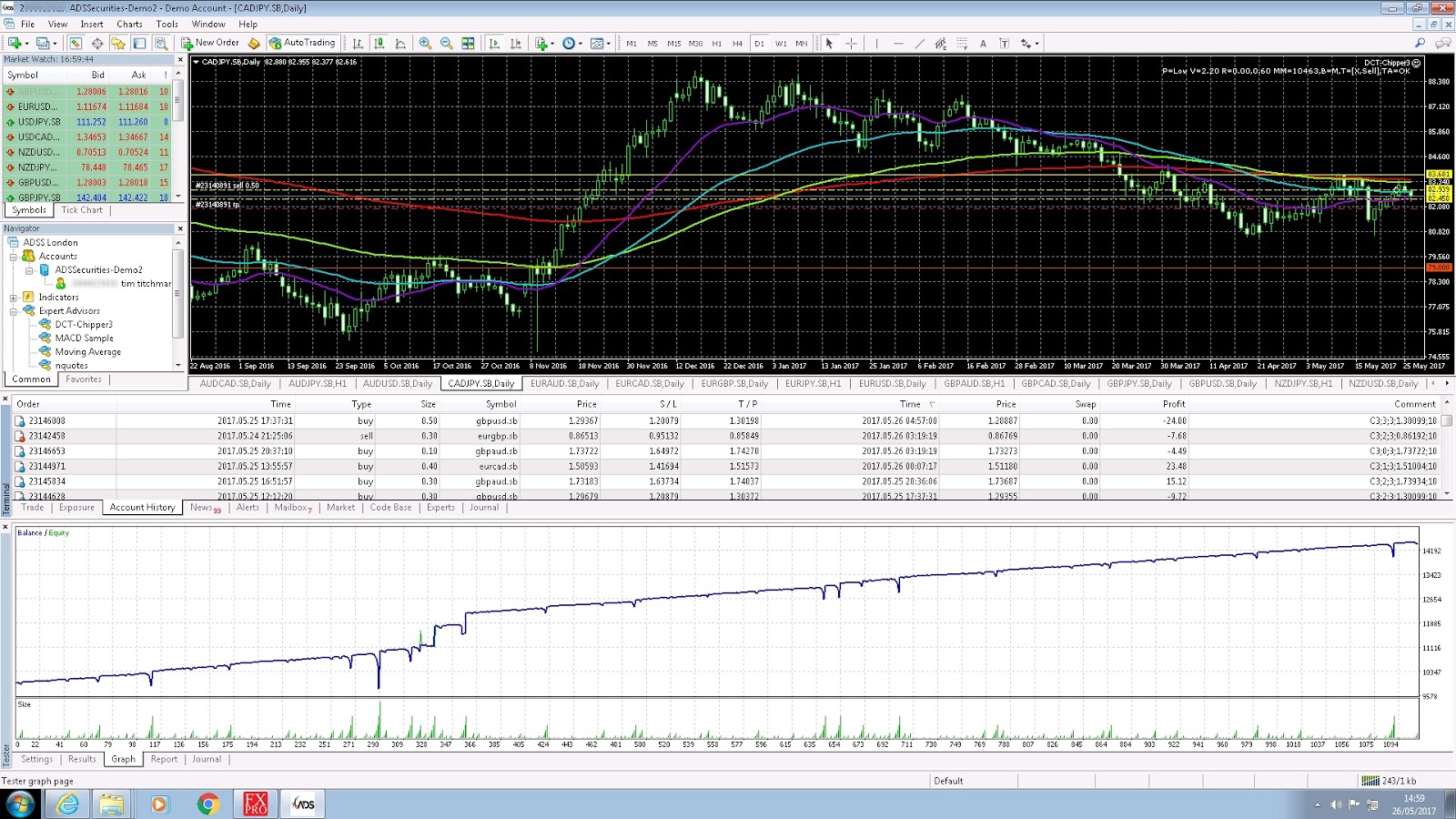Select the horizontal line drawing tool
The image size is (1456, 819).
tap(898, 43)
